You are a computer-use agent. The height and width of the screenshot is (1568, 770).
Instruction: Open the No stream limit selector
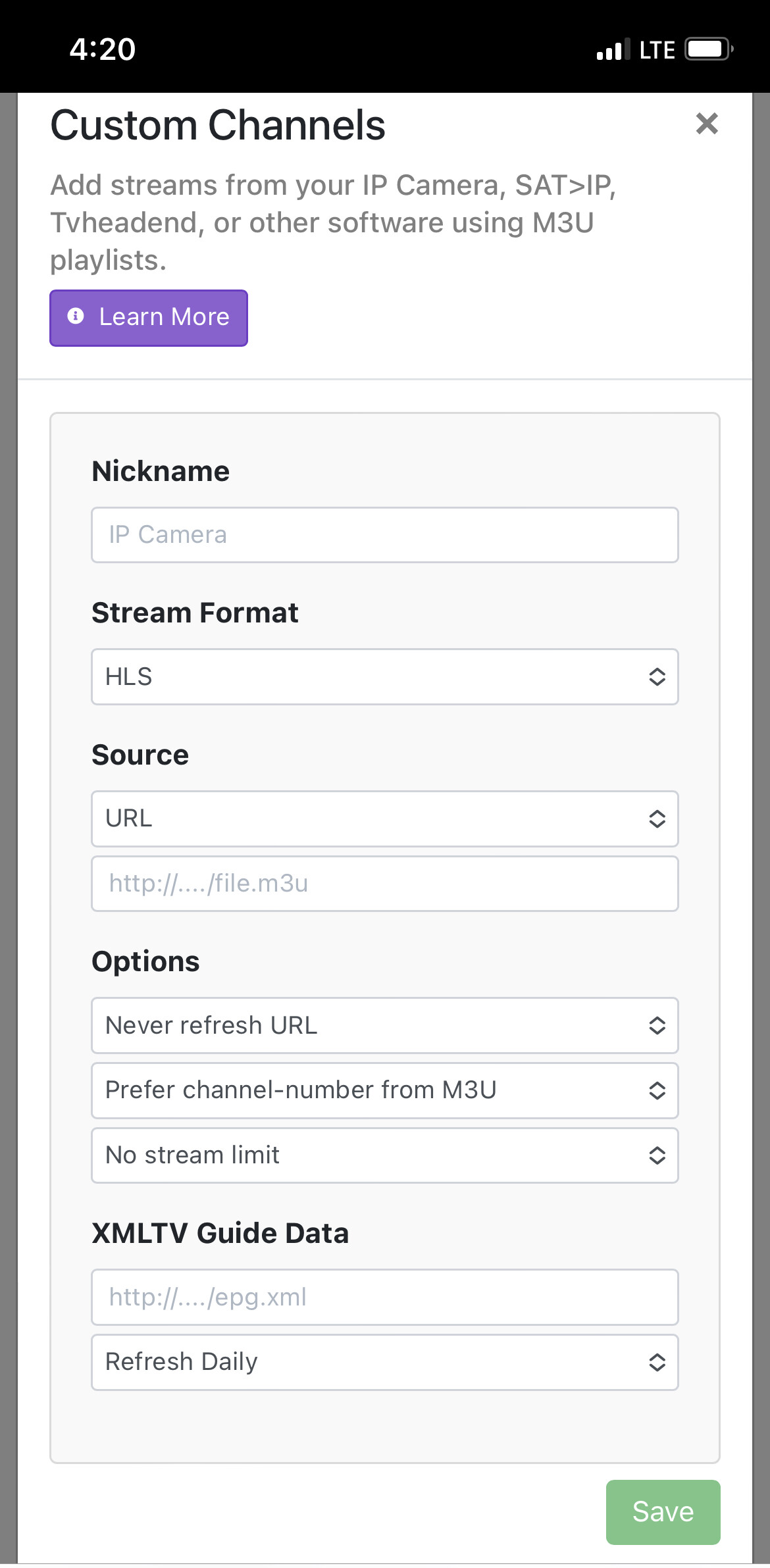(384, 1155)
